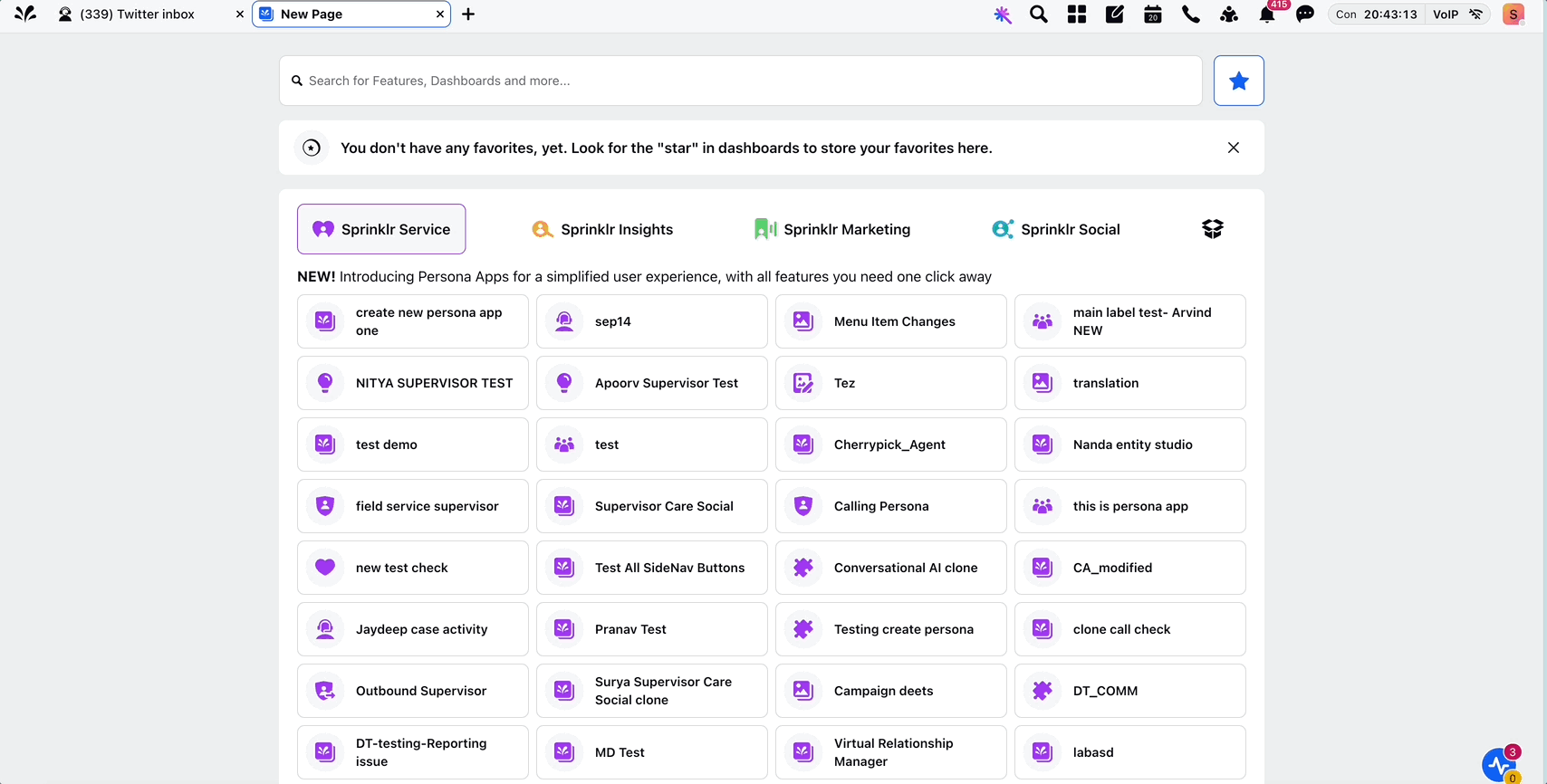Open Supervisor Care Social app
This screenshot has width=1547, height=784.
(651, 506)
